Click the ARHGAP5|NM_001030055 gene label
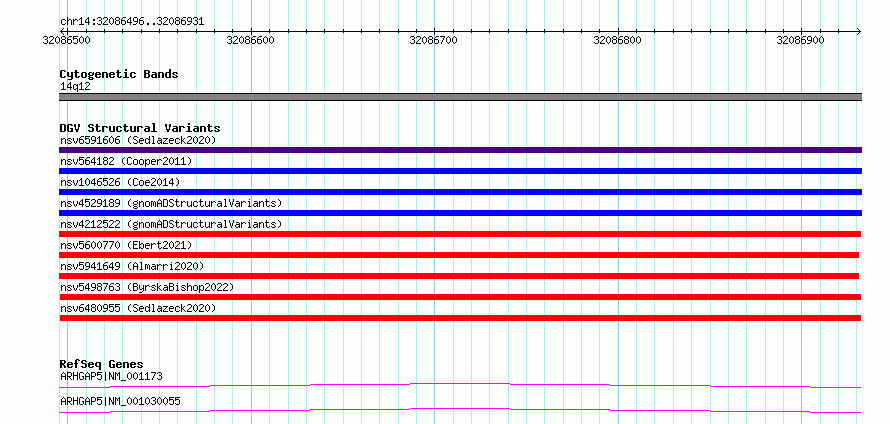Screen dimensions: 890x424 click(120, 401)
